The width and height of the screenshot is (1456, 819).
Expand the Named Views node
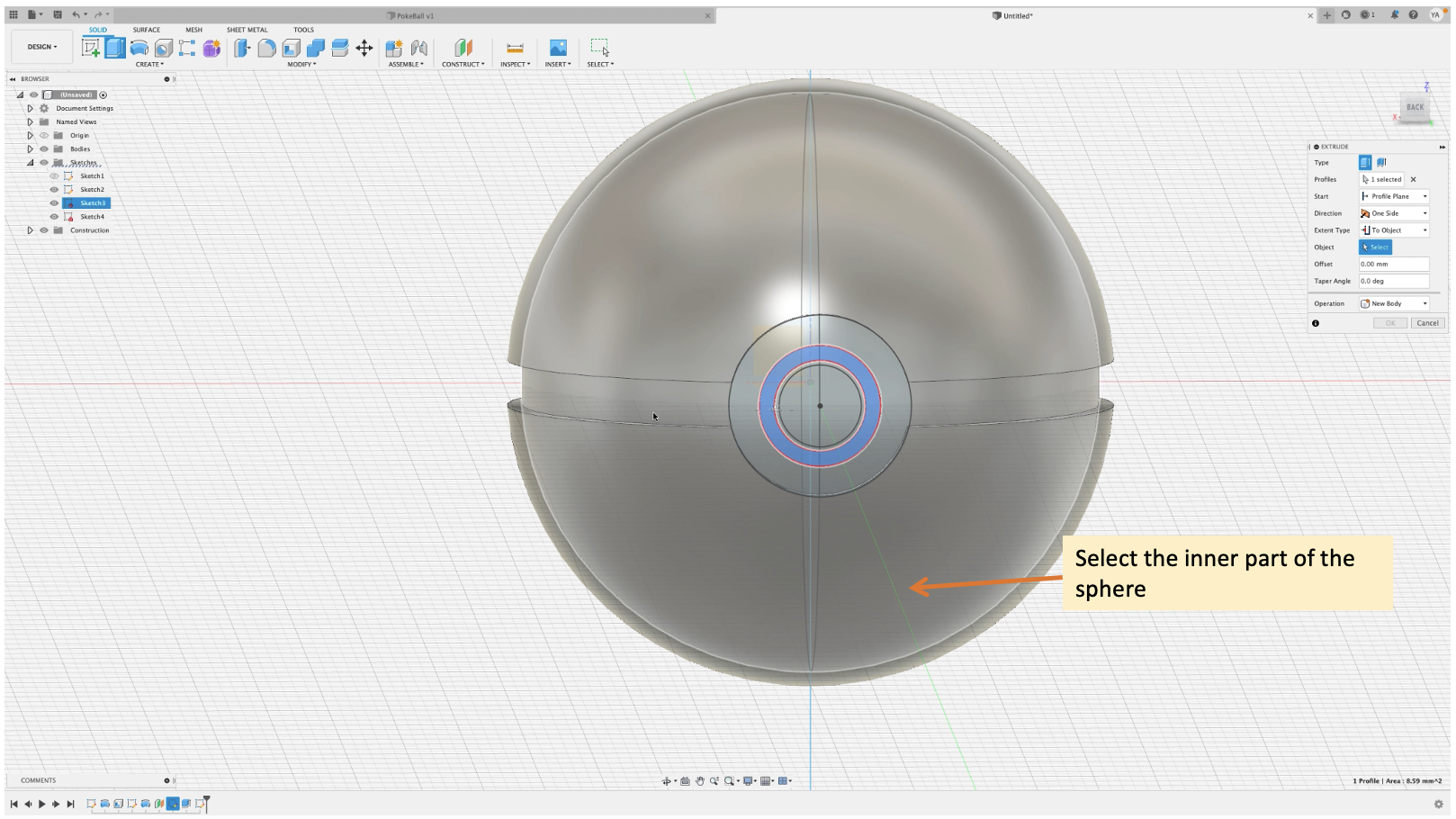[30, 122]
